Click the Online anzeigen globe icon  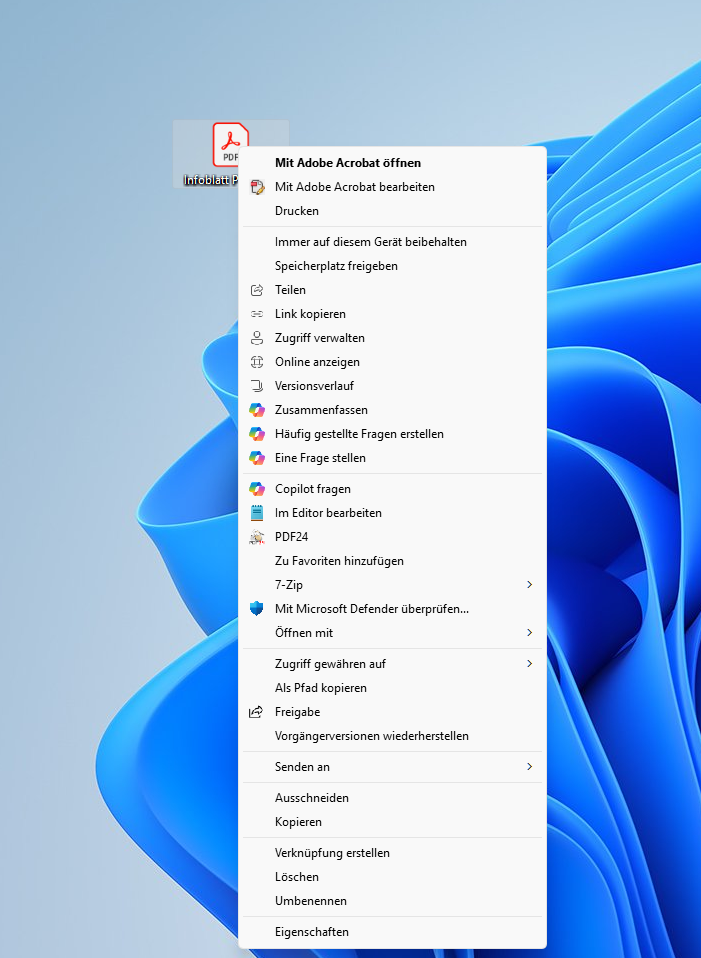[x=257, y=362]
